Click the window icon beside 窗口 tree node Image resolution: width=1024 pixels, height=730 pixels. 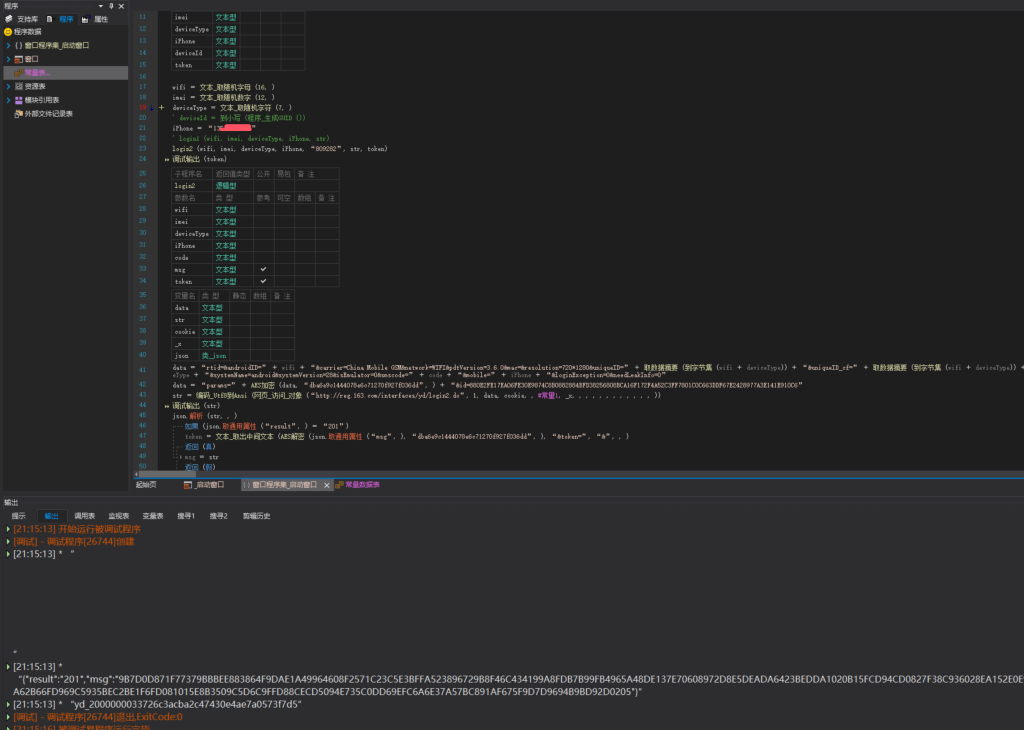pyautogui.click(x=19, y=59)
